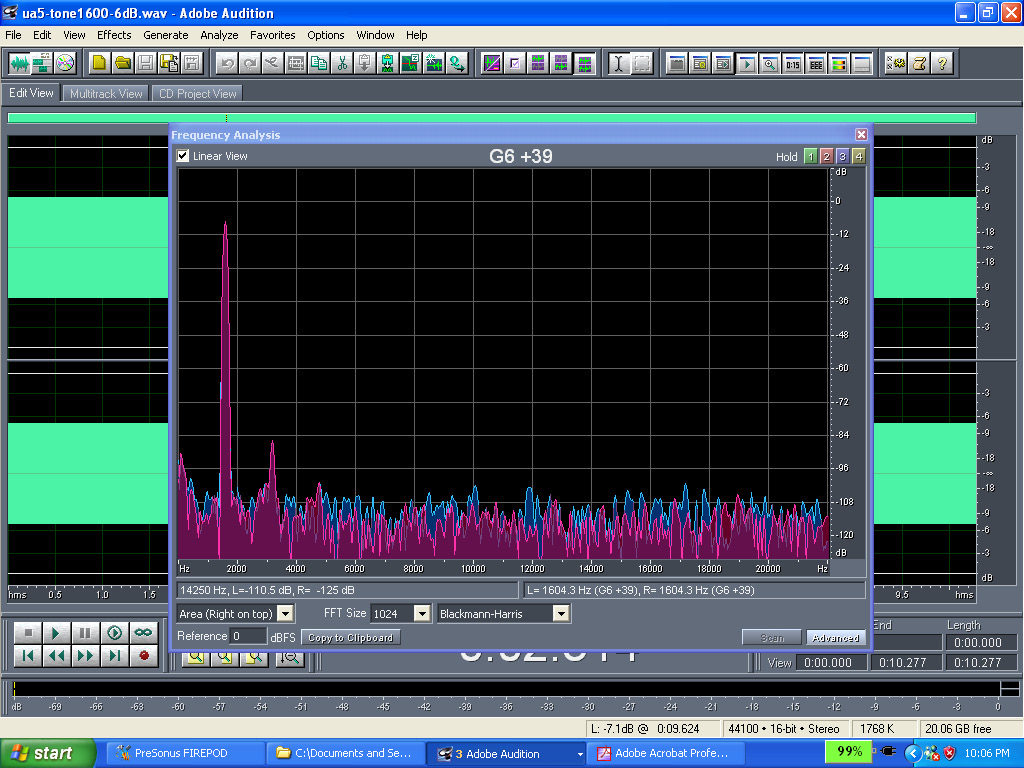Click the scissors Cut icon in toolbar

tap(342, 63)
